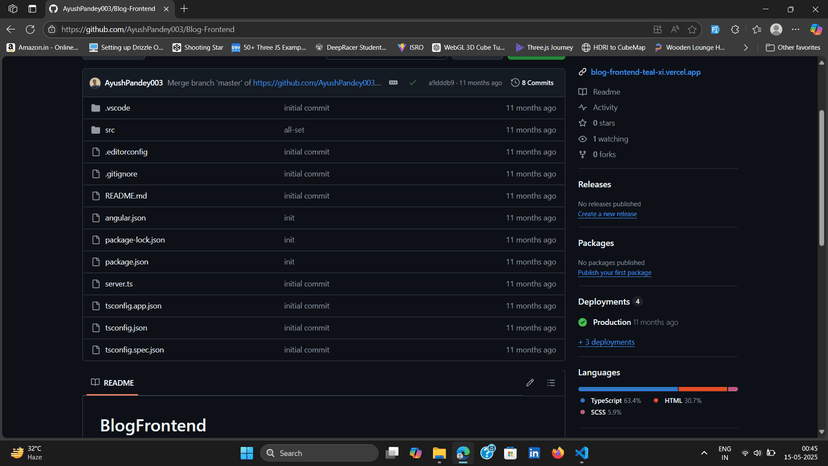Open File Explorer from taskbar
Viewport: 828px width, 466px height.
(x=439, y=453)
